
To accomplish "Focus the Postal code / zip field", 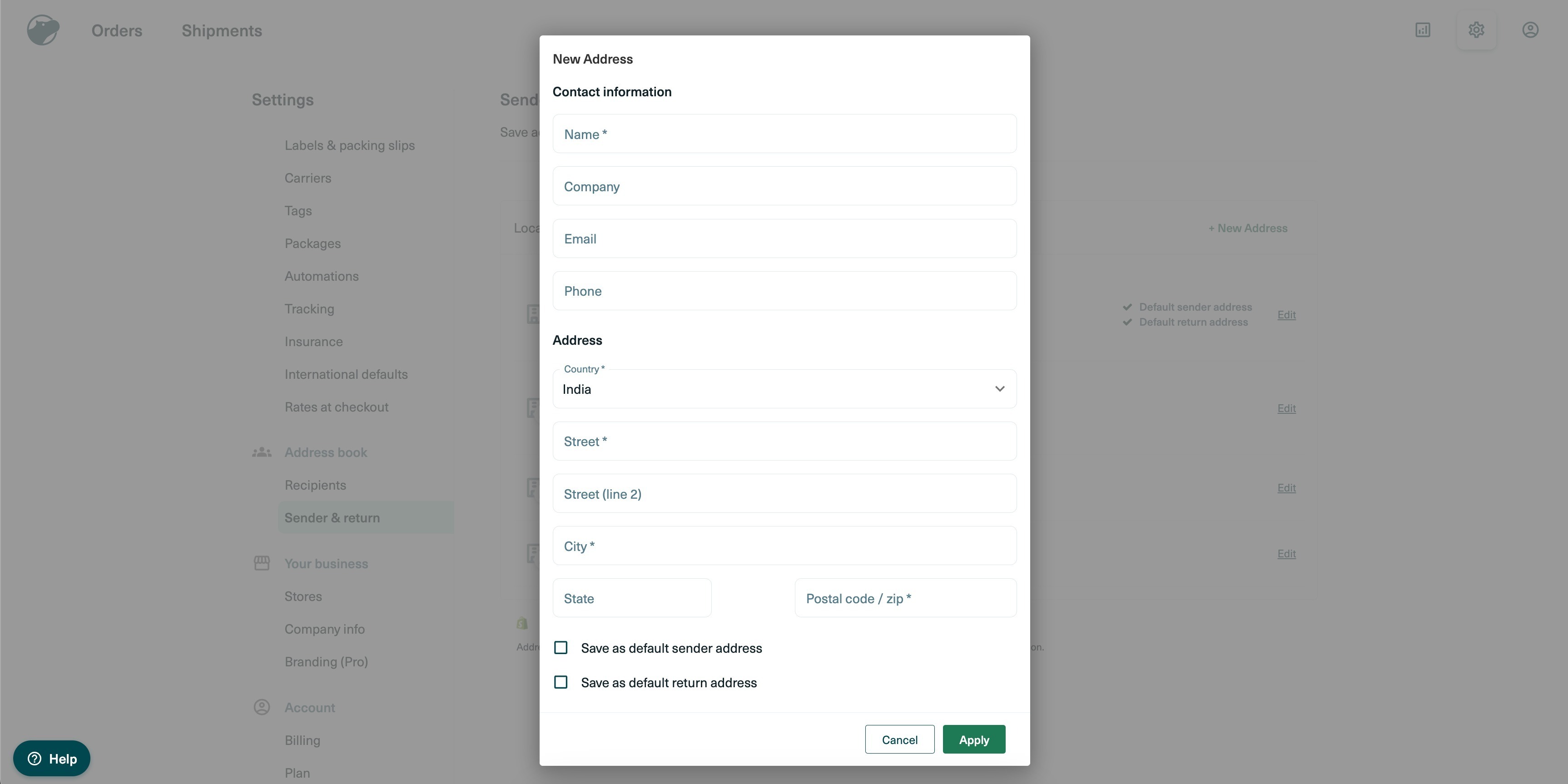I will click(905, 598).
